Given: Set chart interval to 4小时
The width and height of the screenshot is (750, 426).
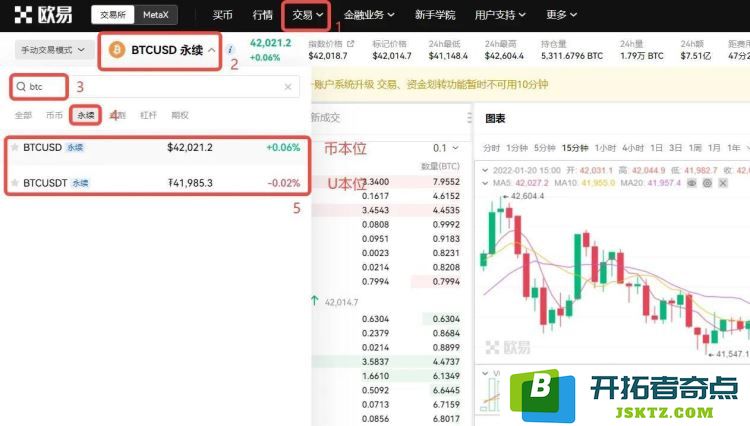Looking at the screenshot, I should point(633,148).
